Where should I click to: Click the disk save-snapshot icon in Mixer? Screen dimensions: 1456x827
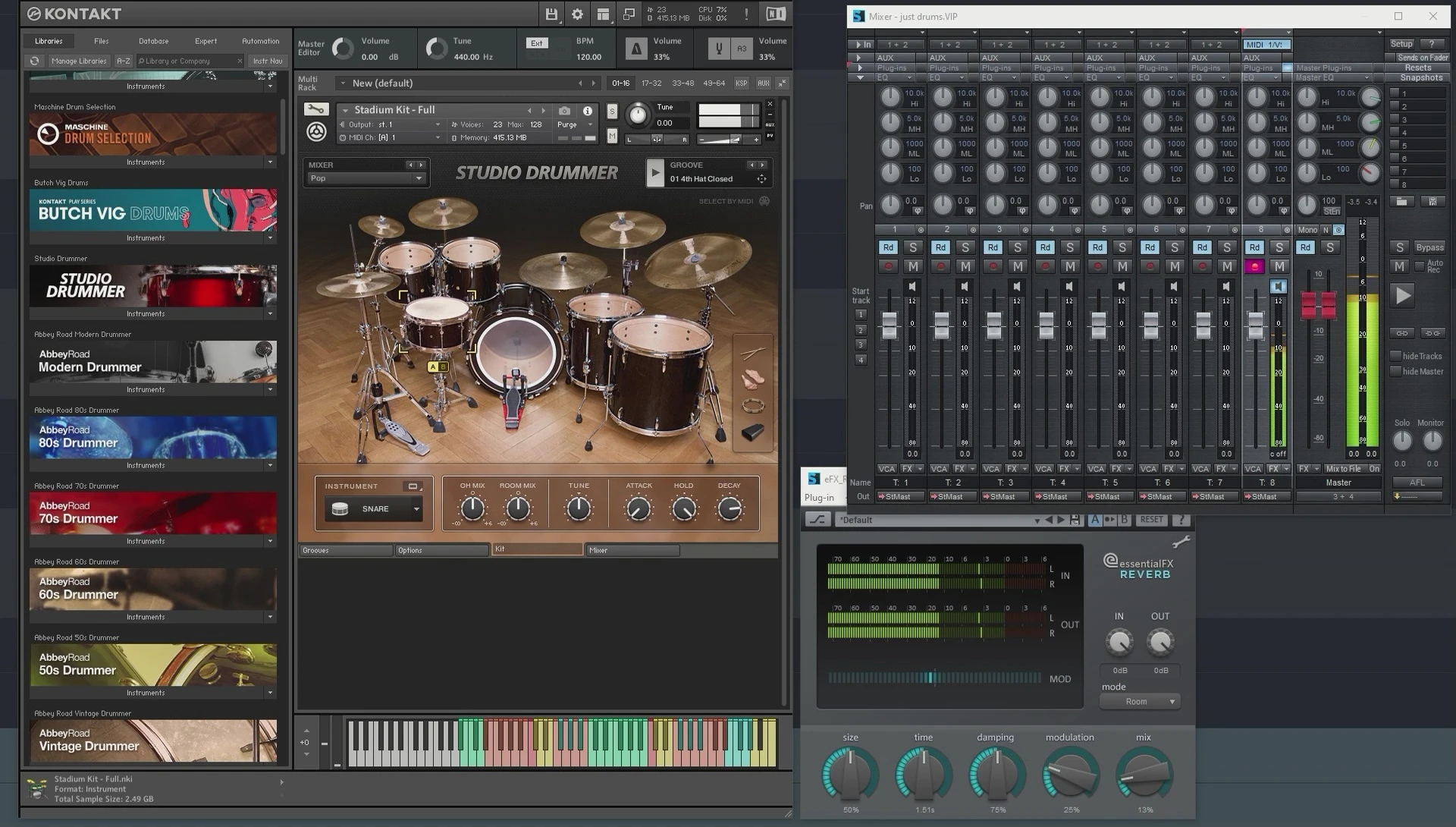(x=1432, y=201)
